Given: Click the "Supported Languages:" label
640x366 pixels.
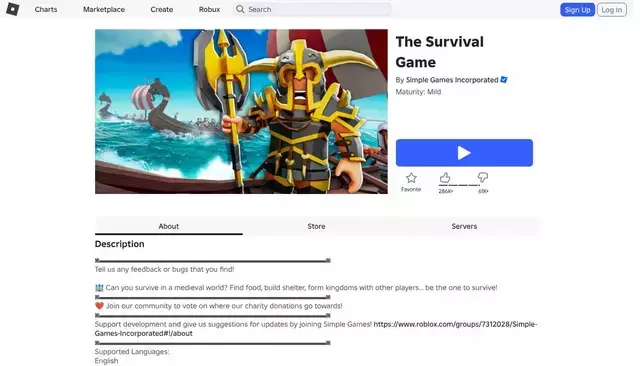Looking at the screenshot, I should [x=132, y=352].
